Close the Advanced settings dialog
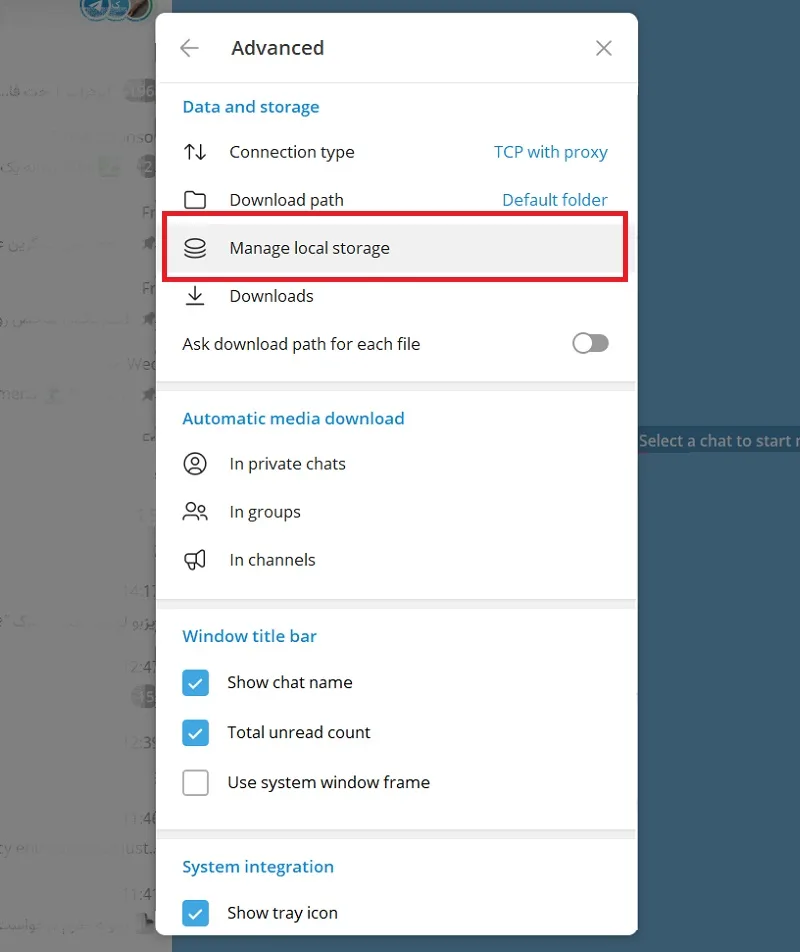The width and height of the screenshot is (800, 952). (x=603, y=48)
